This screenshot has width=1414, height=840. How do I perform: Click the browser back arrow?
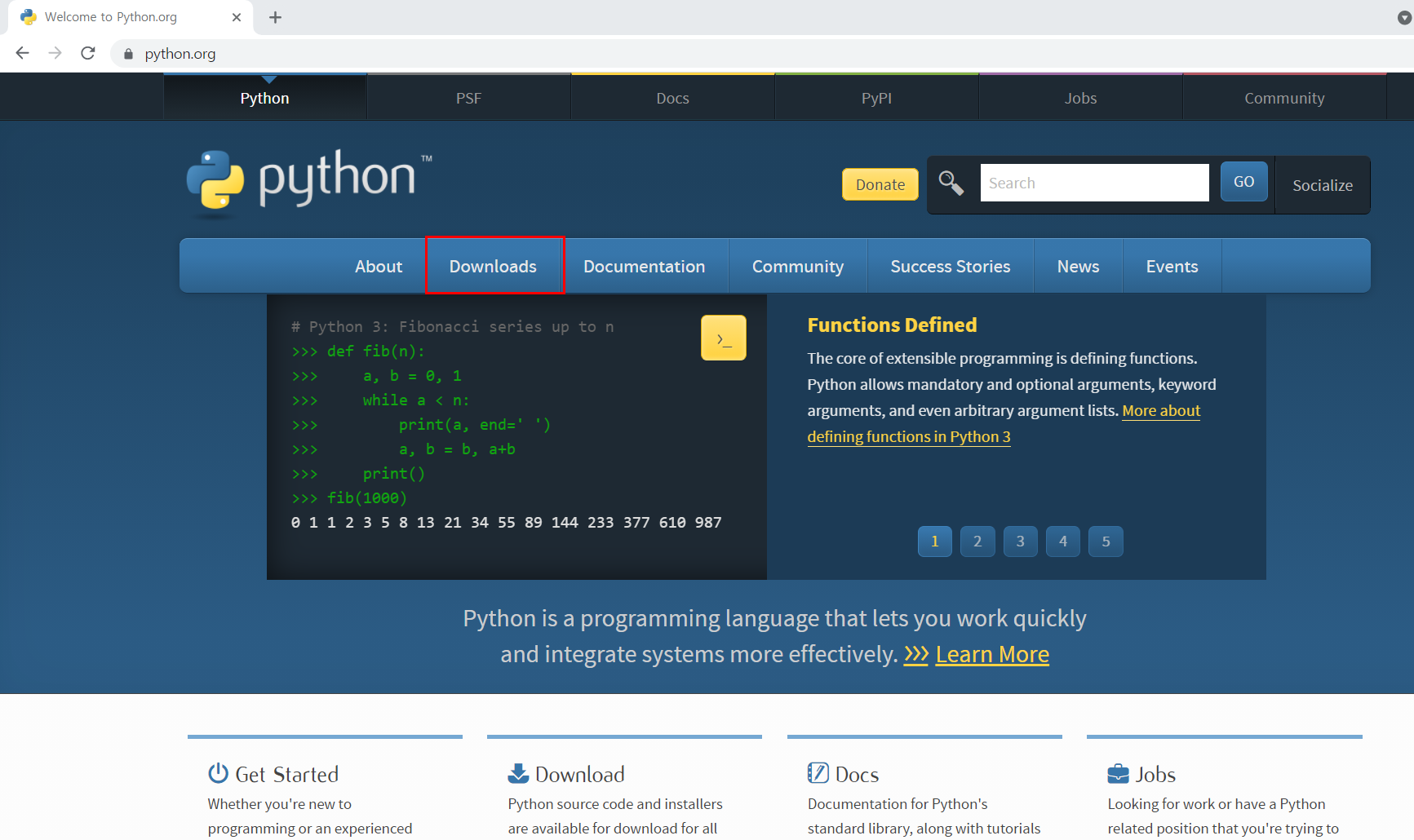22,53
